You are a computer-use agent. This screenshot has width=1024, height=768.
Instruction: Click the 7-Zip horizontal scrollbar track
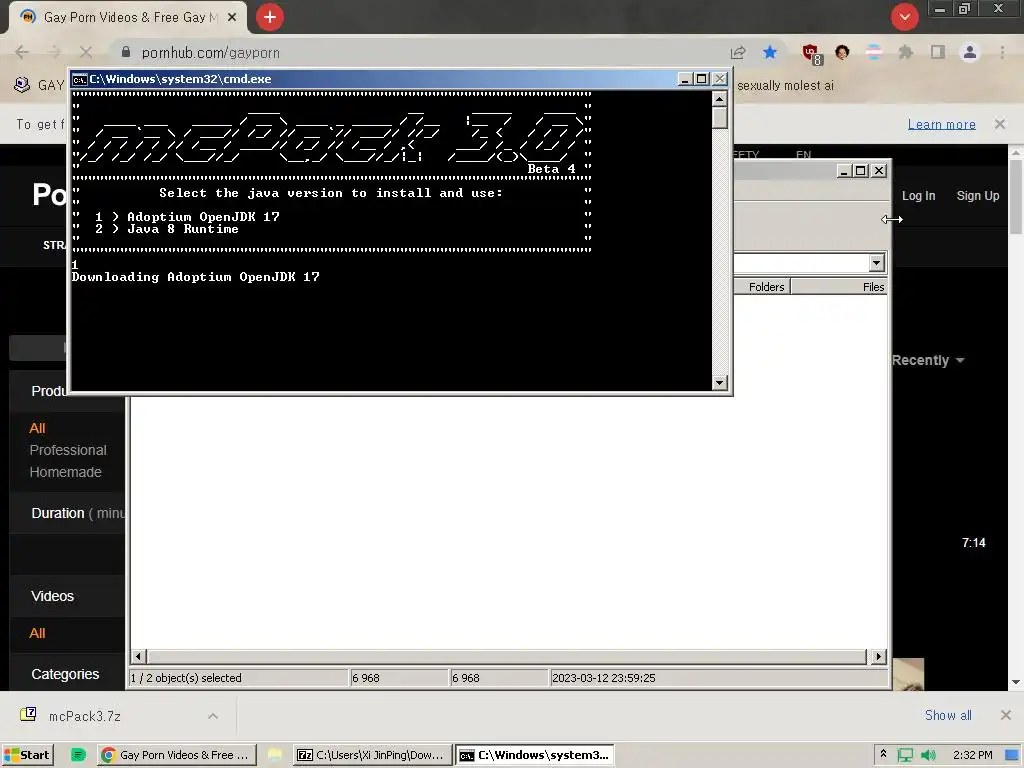pyautogui.click(x=508, y=656)
